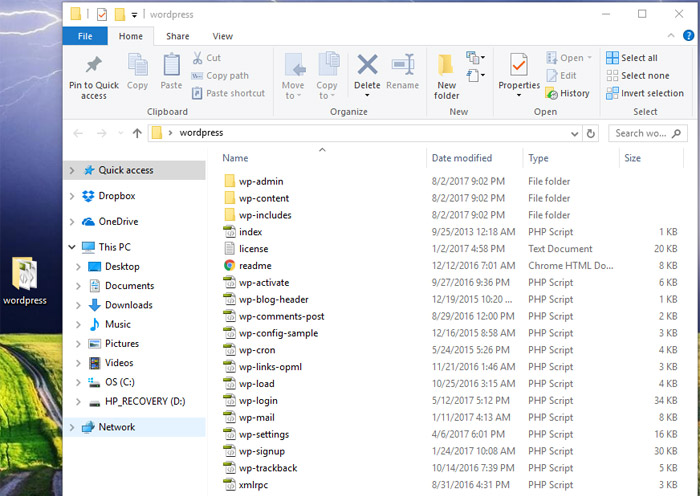Click the Cut scissors icon
The height and width of the screenshot is (496, 700).
tap(197, 58)
